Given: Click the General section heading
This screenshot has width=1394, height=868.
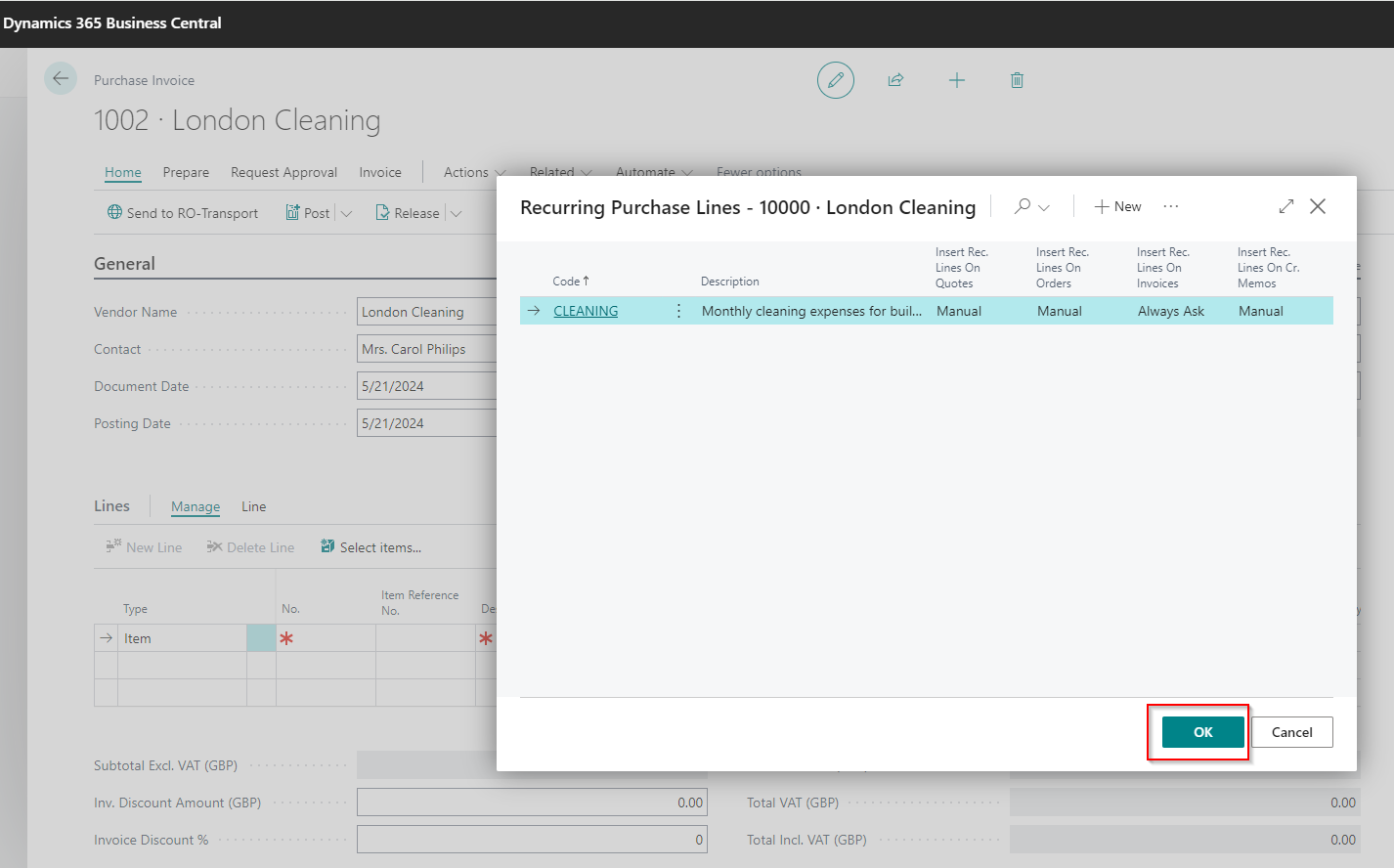Looking at the screenshot, I should pos(124,264).
